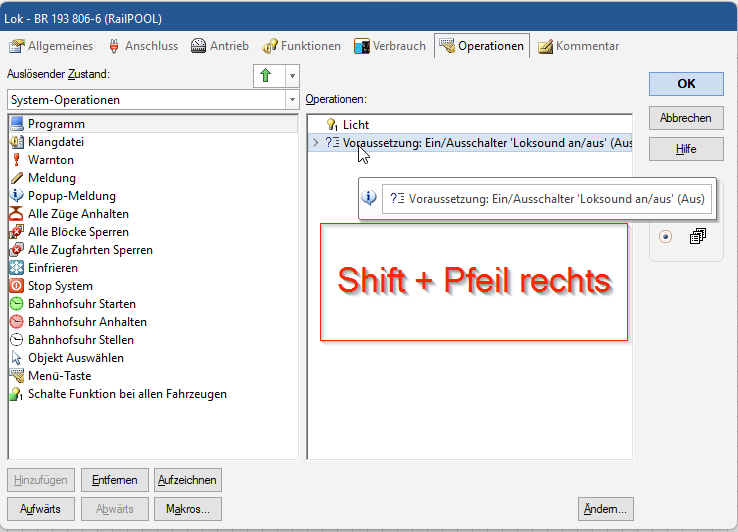Select Schalte Funktion bei allen Fahrzeugen entry

(127, 394)
